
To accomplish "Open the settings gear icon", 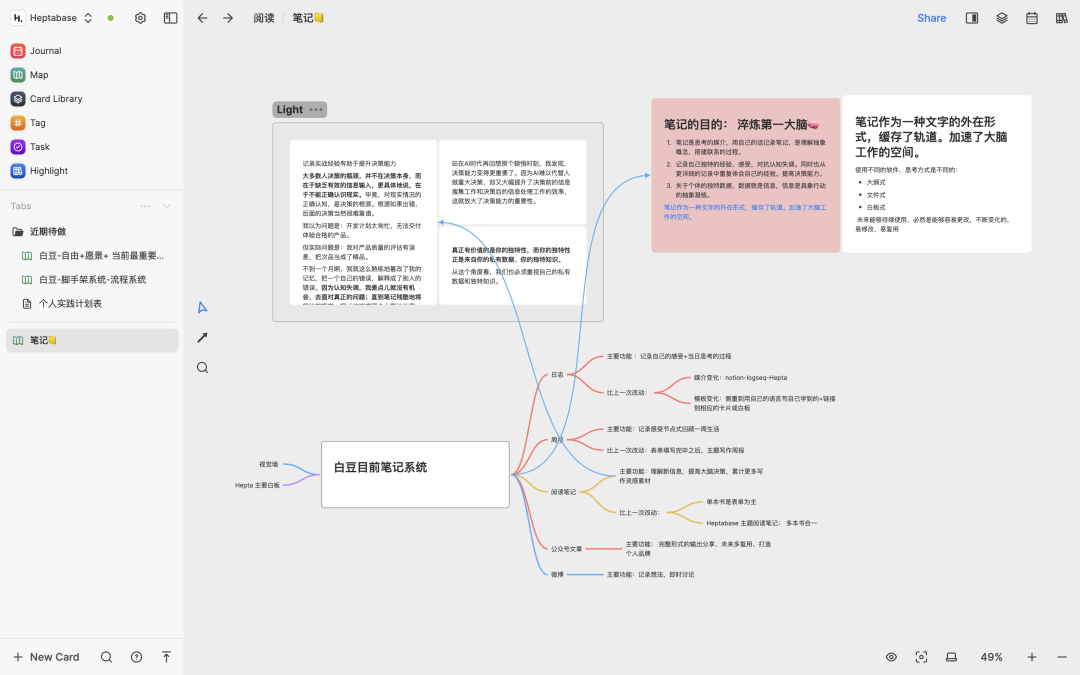I will click(x=141, y=18).
